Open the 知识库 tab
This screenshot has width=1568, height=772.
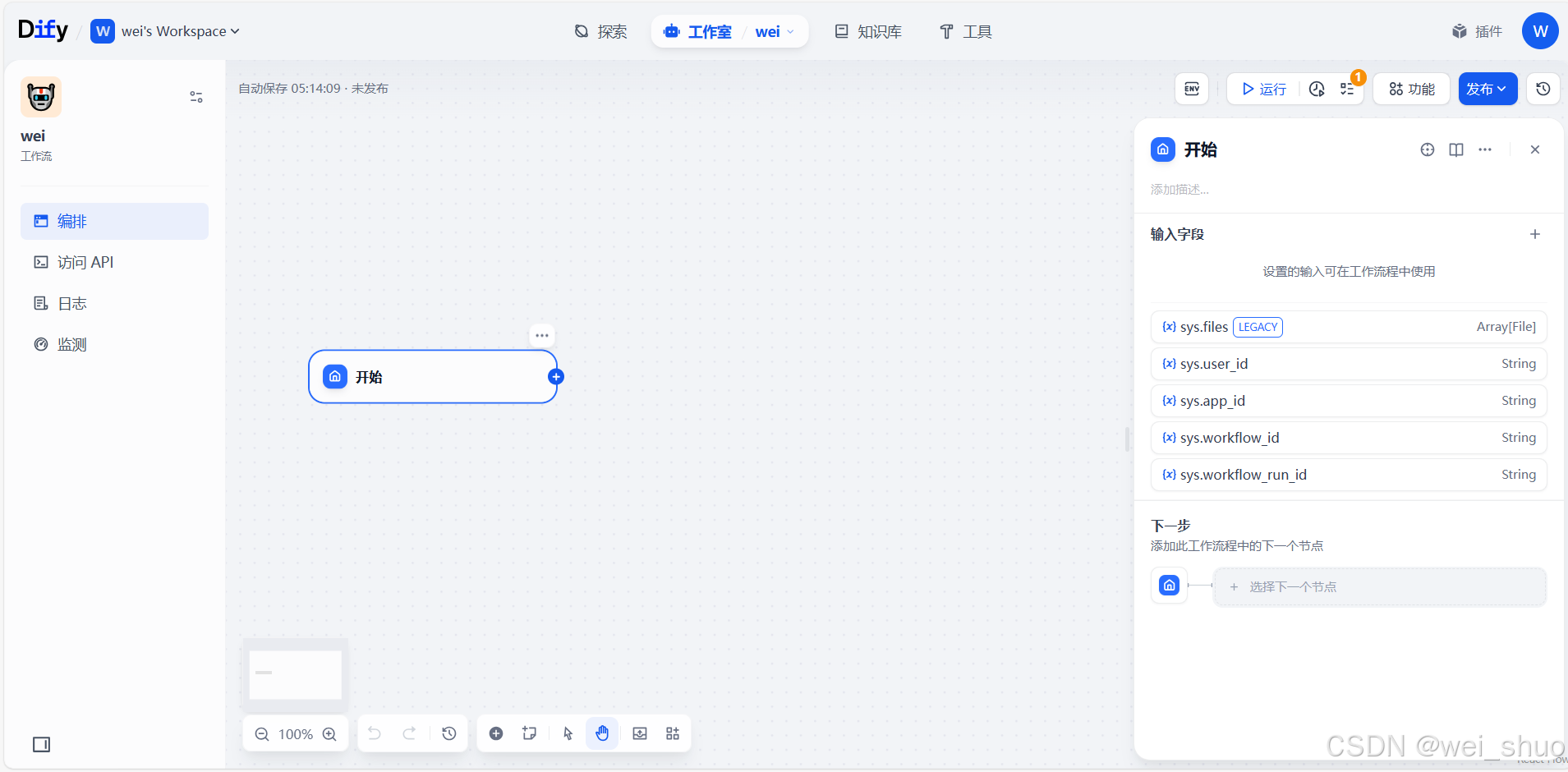click(868, 31)
